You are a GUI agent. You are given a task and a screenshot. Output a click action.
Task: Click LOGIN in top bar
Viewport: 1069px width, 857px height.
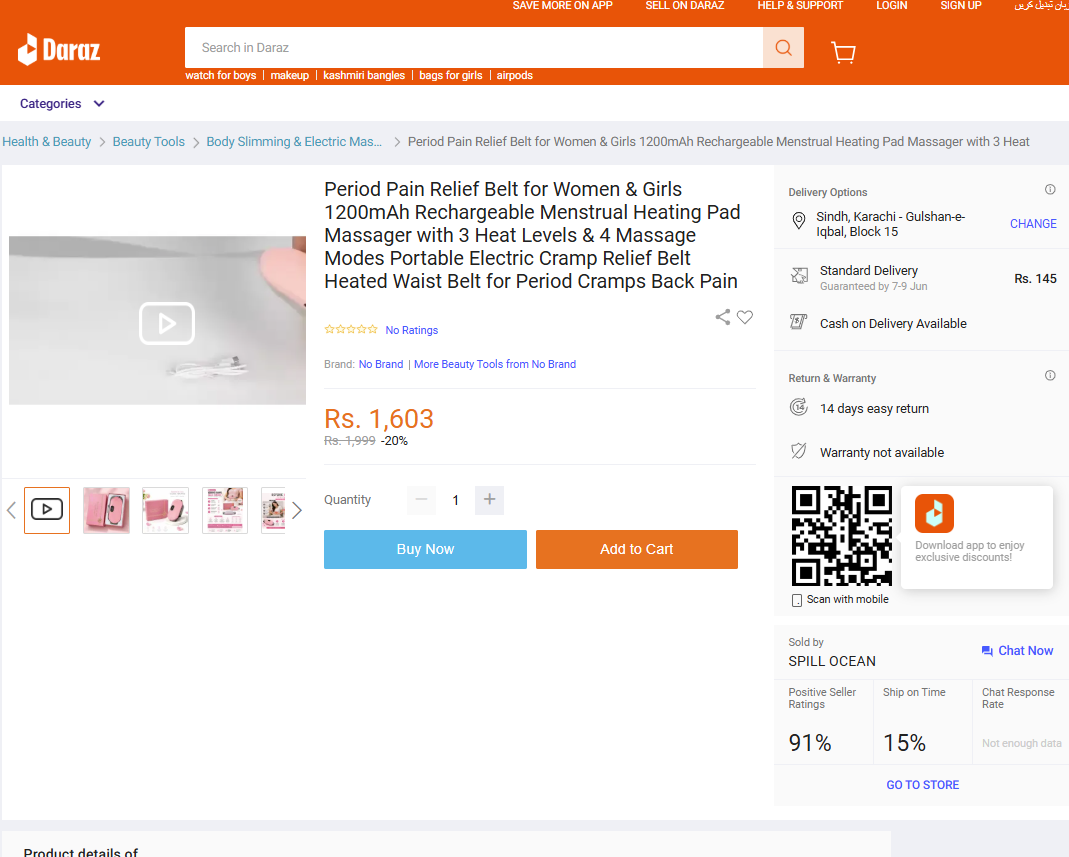pyautogui.click(x=892, y=5)
